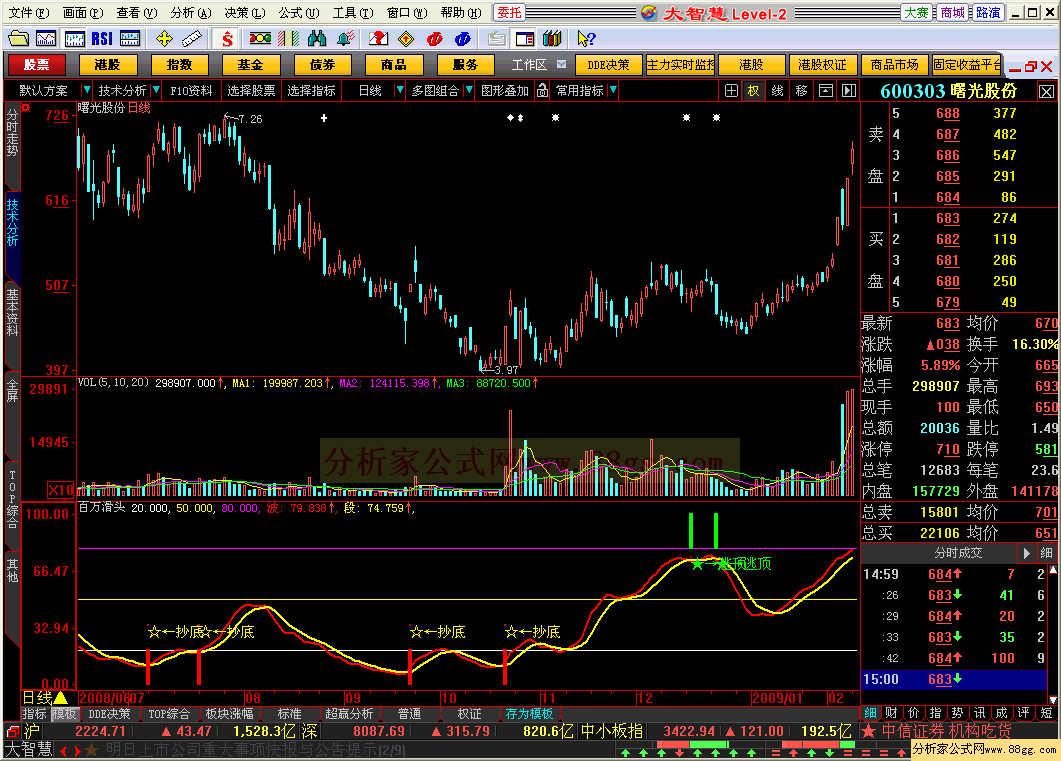The width and height of the screenshot is (1061, 761).
Task: Click the 委托 order button in title bar
Action: 509,13
